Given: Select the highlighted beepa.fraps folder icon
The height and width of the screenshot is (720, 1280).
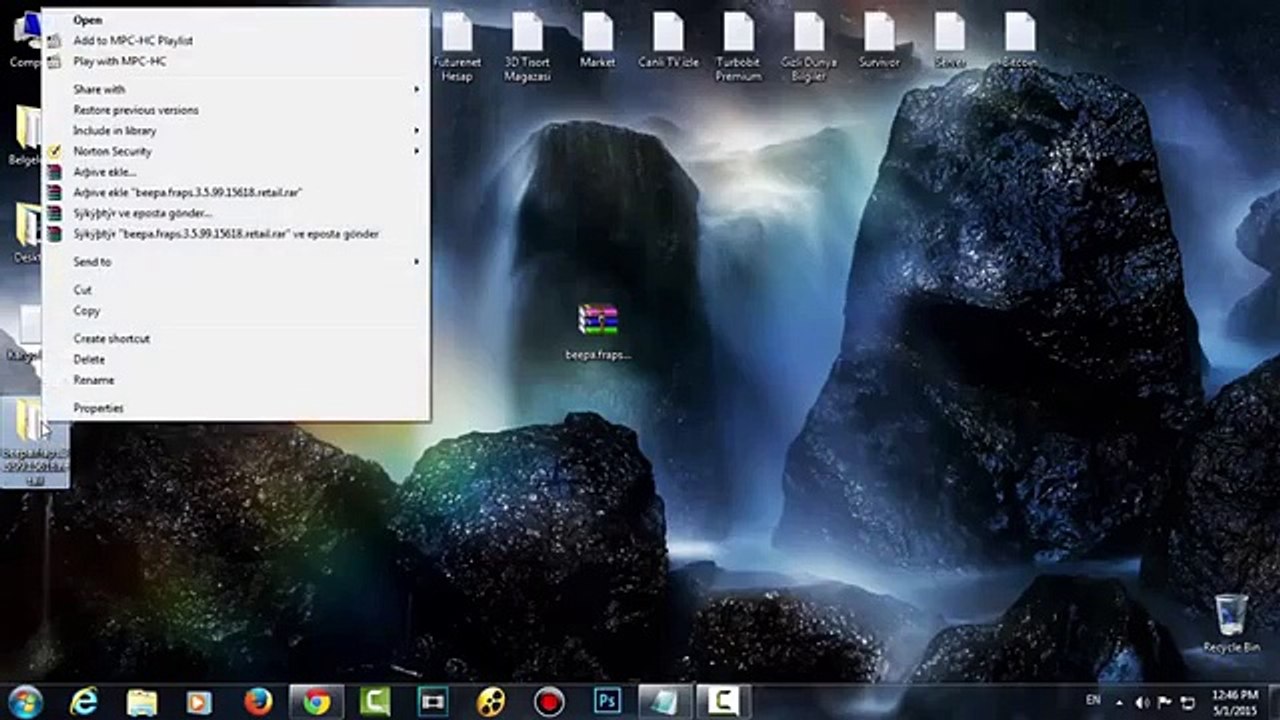Looking at the screenshot, I should pyautogui.click(x=35, y=442).
